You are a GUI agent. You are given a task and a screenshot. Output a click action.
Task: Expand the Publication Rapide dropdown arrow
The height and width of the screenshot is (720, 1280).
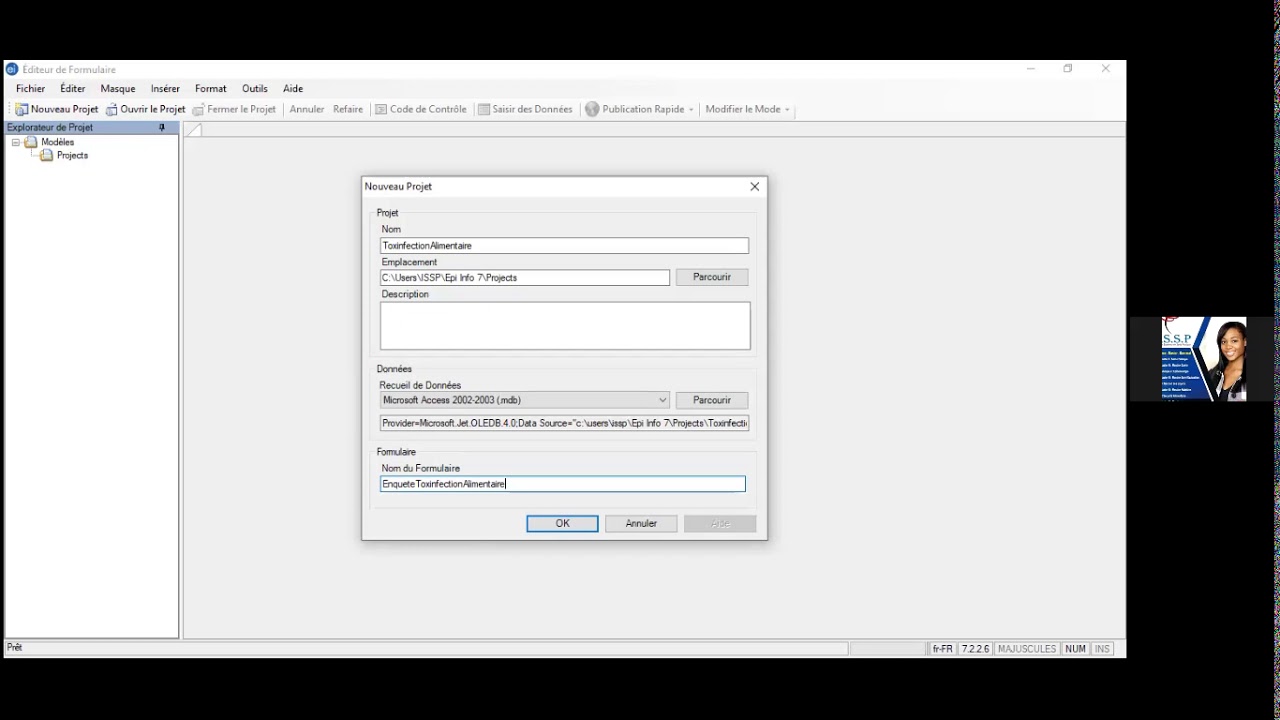tap(691, 110)
